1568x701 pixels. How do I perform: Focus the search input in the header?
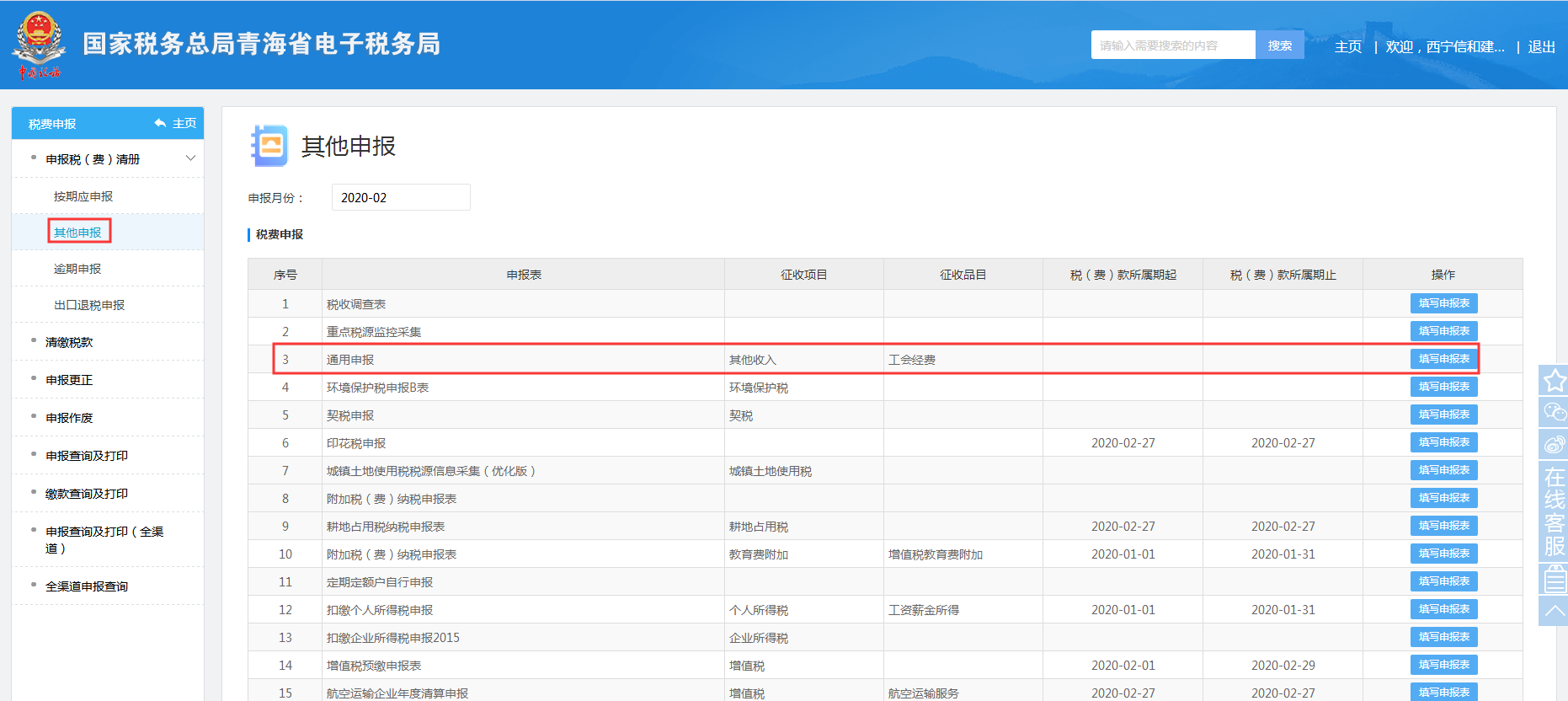click(x=1172, y=45)
